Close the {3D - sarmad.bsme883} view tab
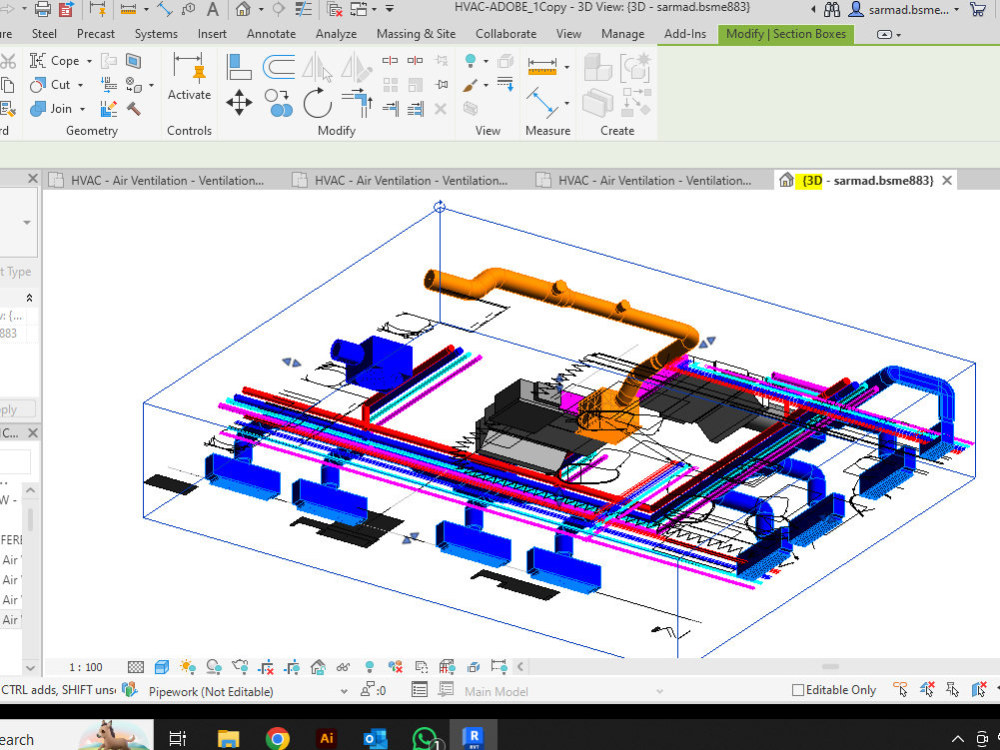This screenshot has height=750, width=1000. pos(947,180)
